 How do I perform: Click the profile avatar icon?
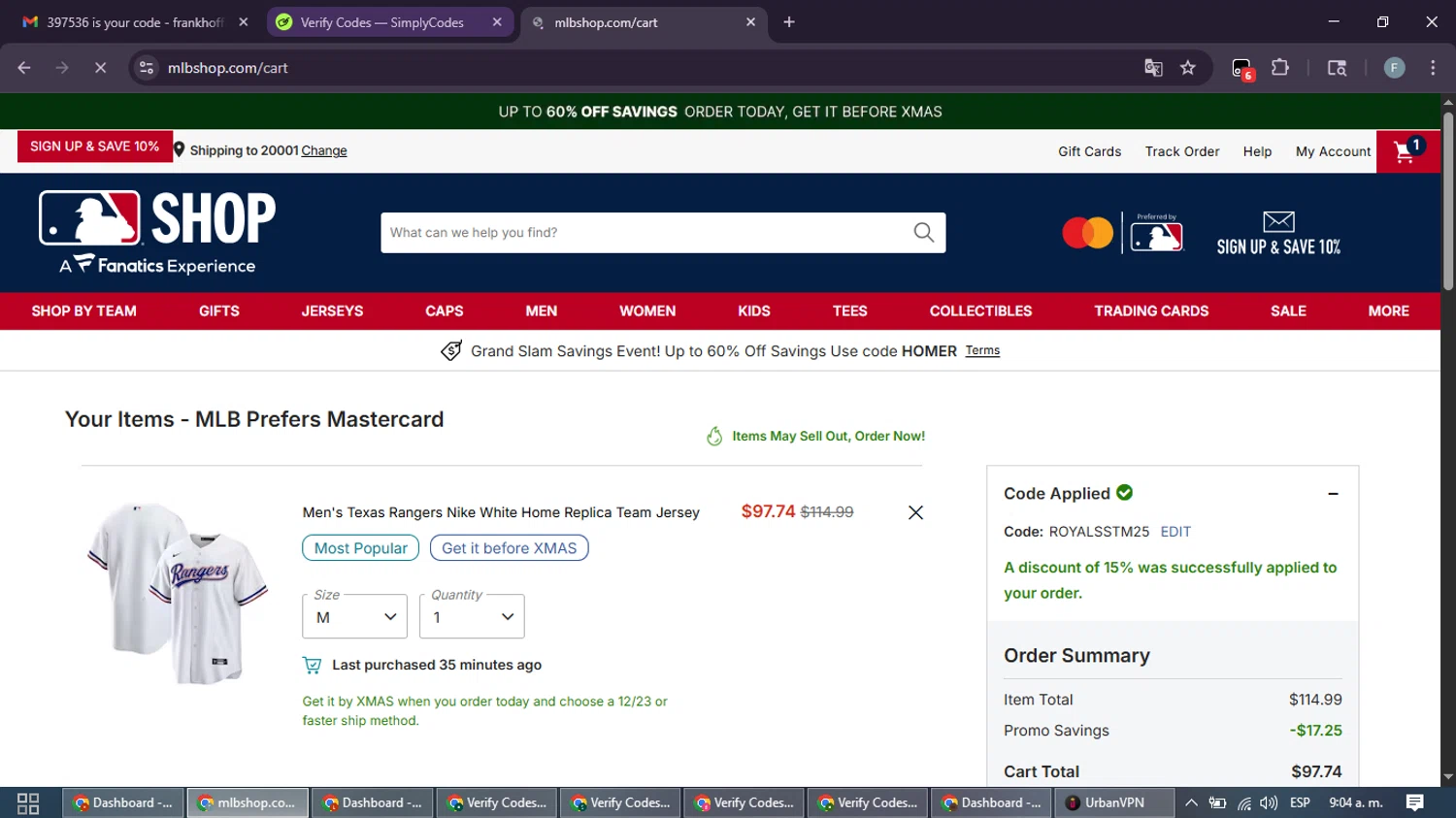tap(1394, 68)
